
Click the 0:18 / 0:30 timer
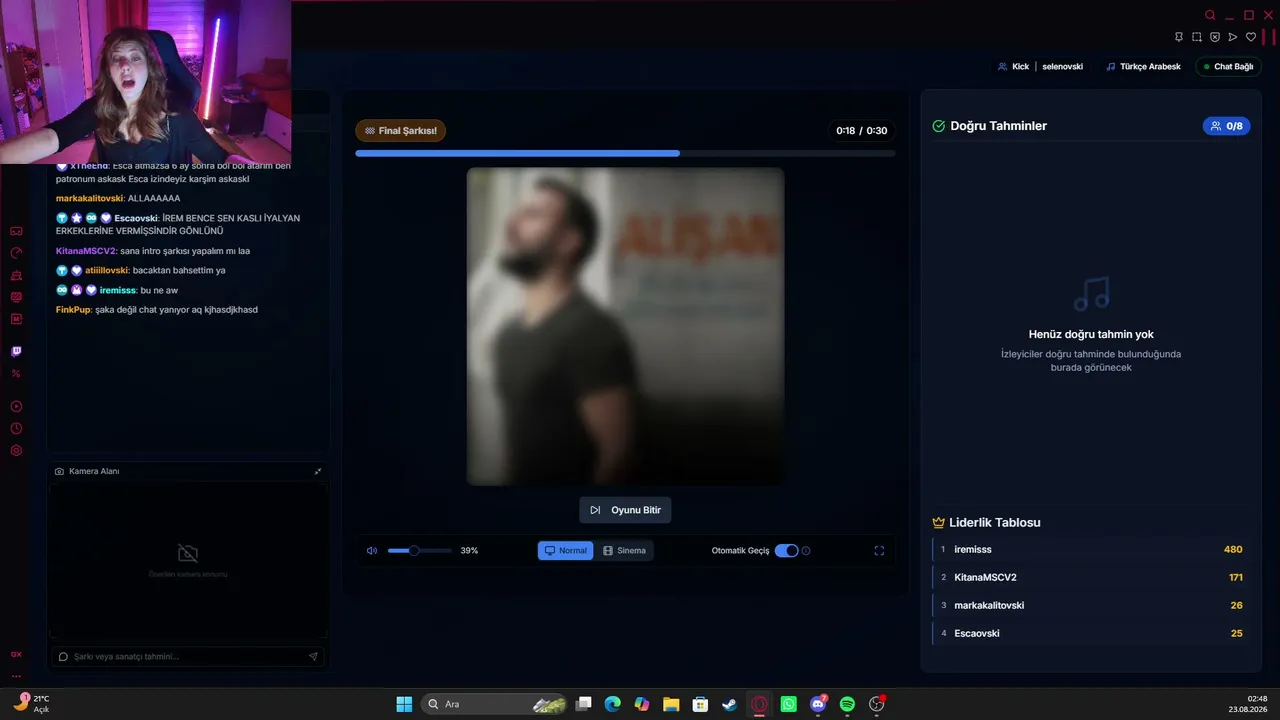pyautogui.click(x=862, y=131)
